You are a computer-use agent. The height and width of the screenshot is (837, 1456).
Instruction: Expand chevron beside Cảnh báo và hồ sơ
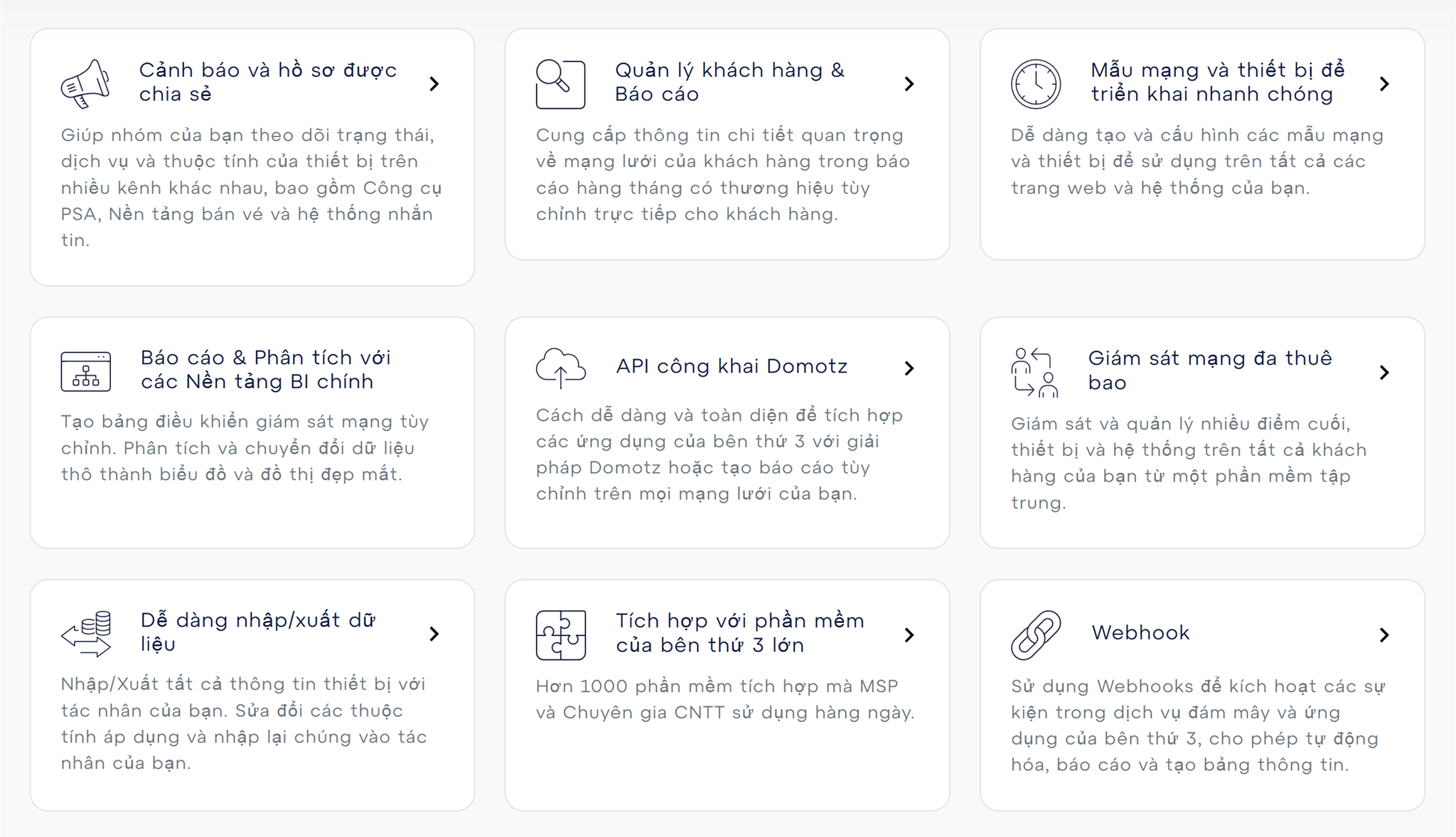434,84
